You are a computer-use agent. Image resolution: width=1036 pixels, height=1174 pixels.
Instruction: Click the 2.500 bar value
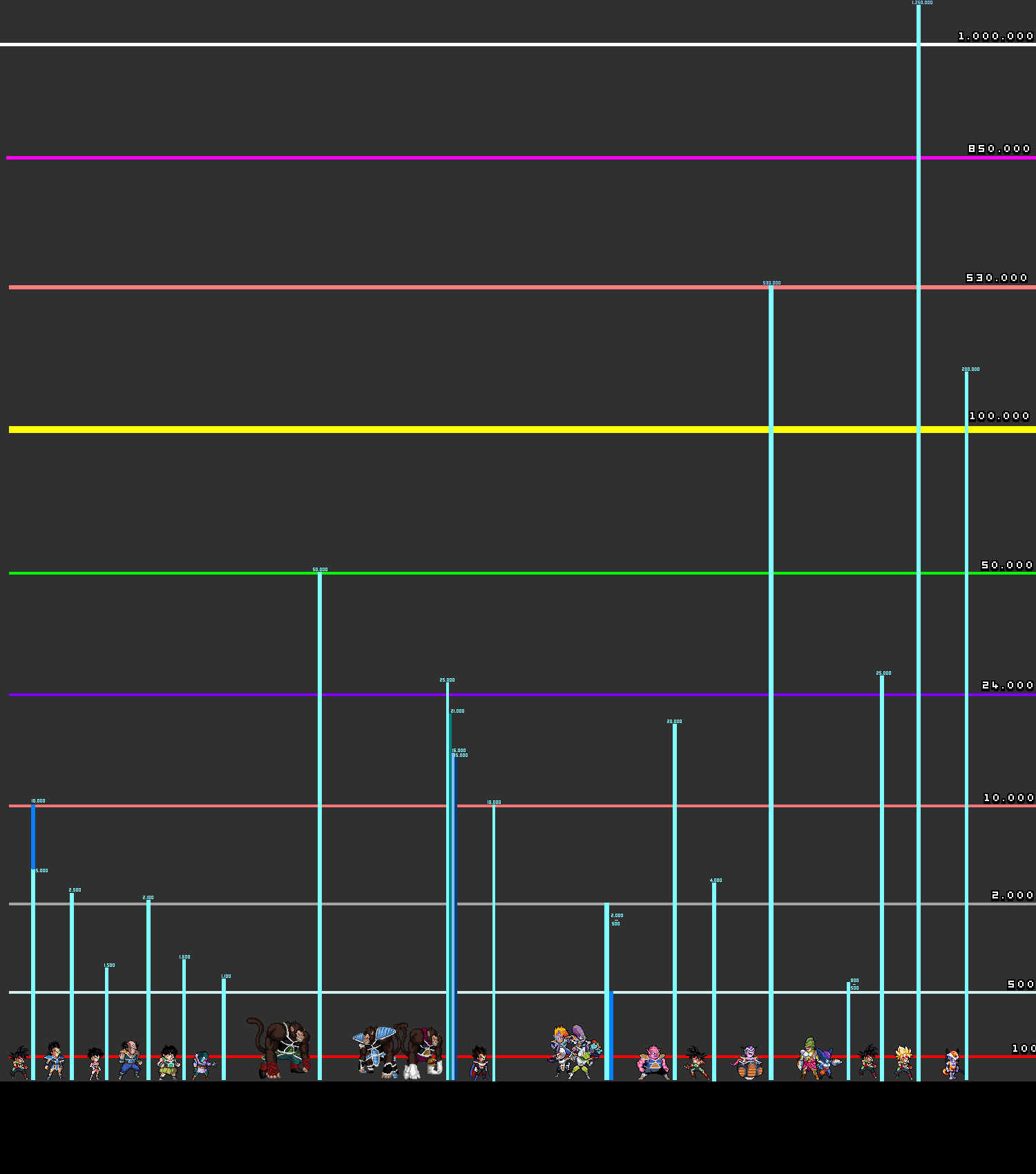pyautogui.click(x=75, y=890)
